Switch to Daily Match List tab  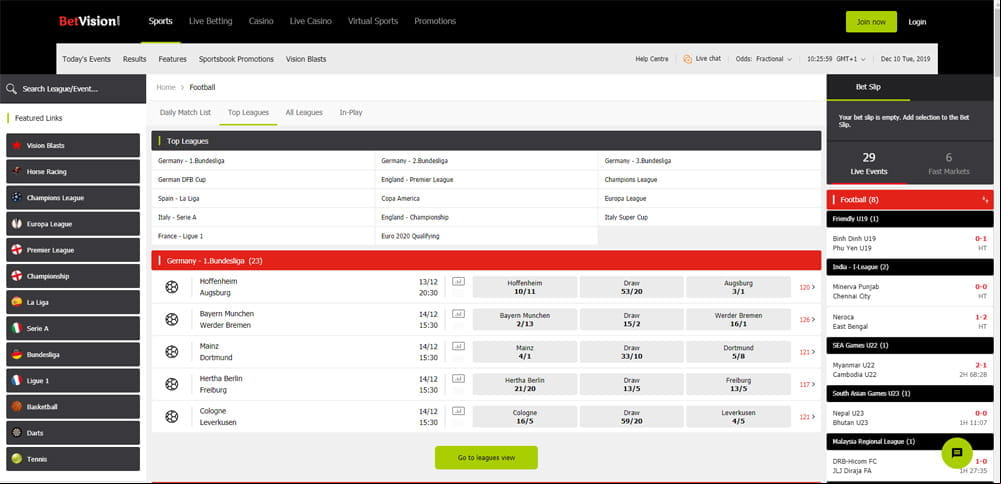(185, 112)
